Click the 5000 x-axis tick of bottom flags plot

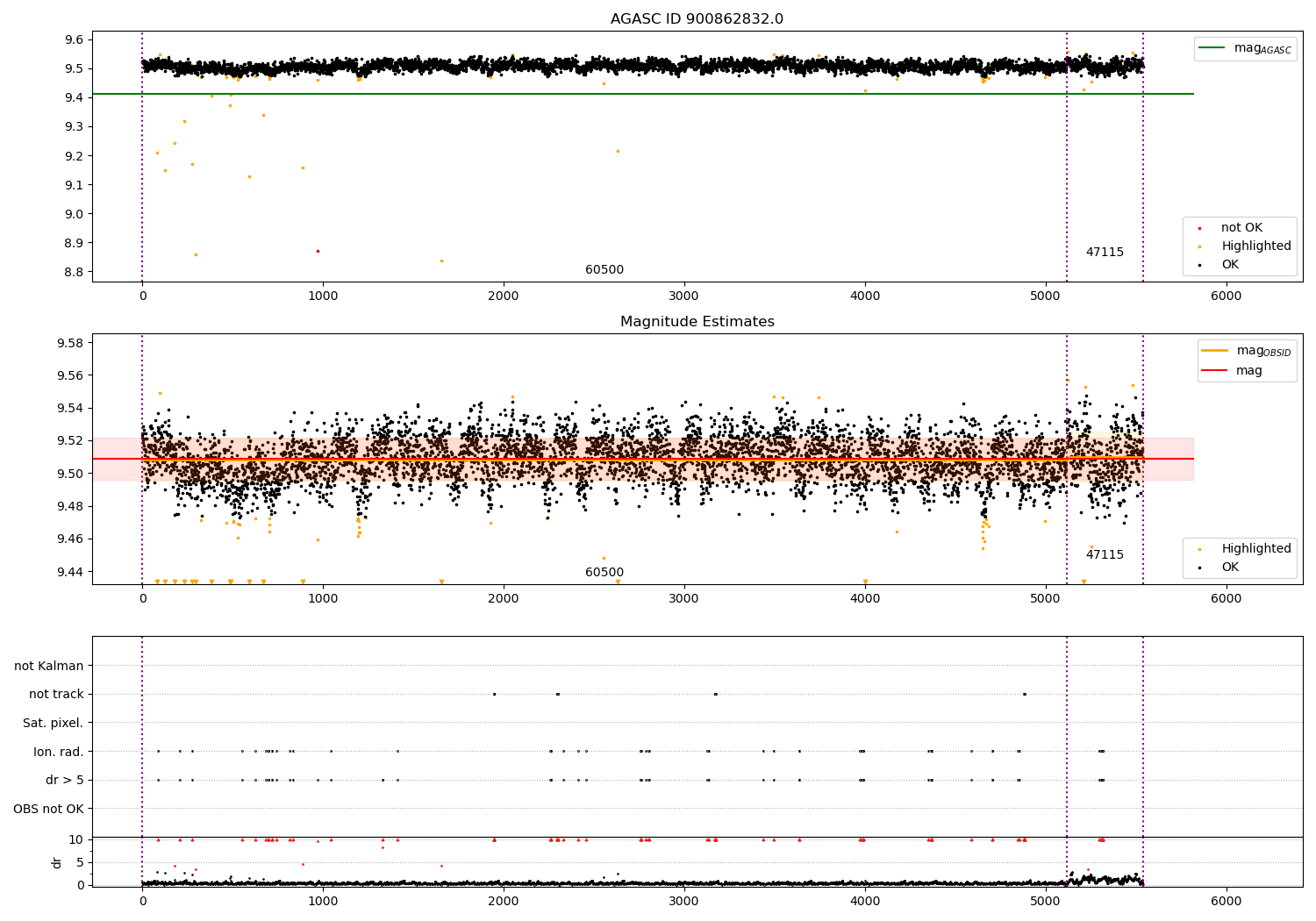(x=1046, y=900)
